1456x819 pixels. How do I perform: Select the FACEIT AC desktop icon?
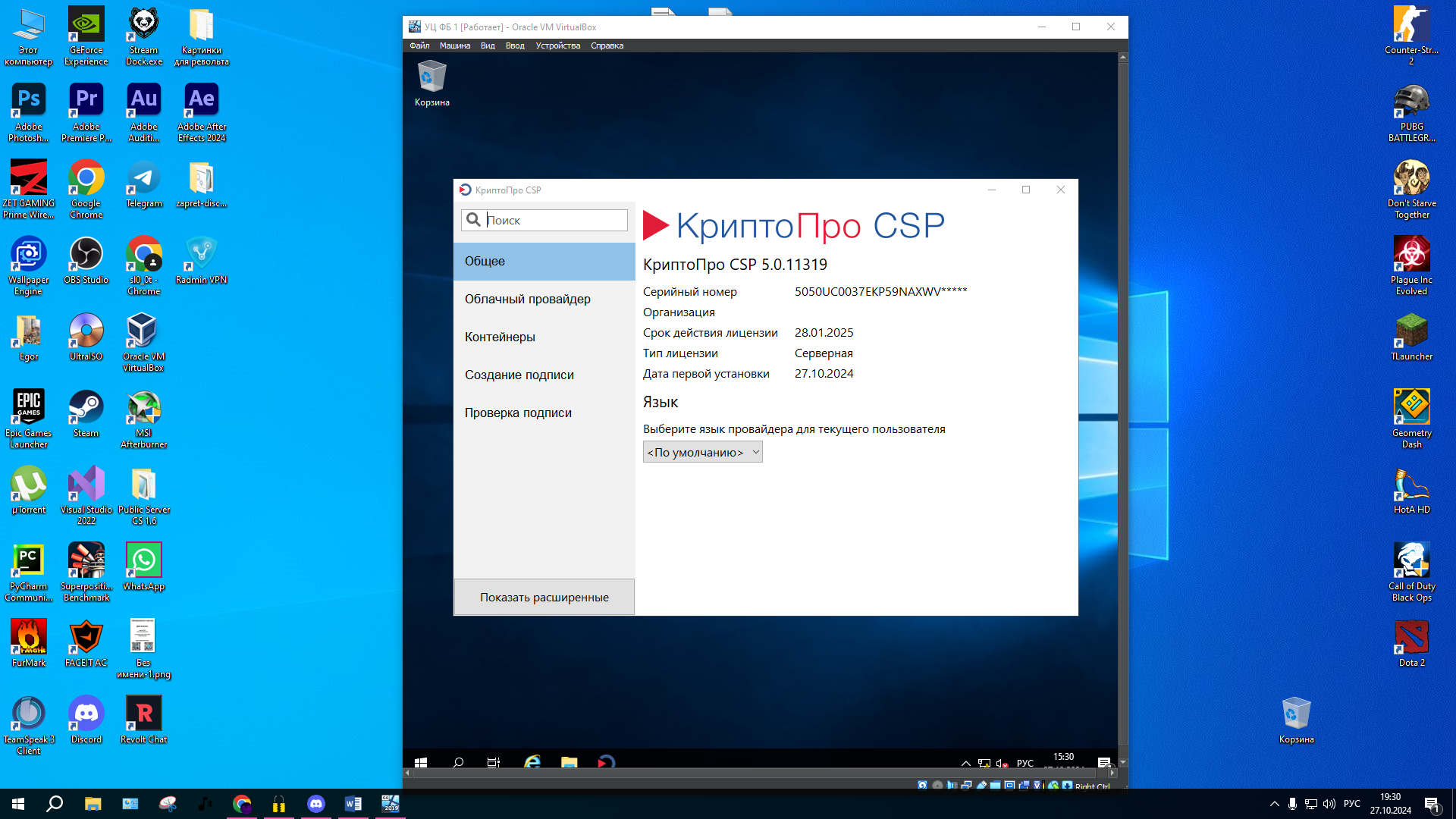(x=86, y=643)
